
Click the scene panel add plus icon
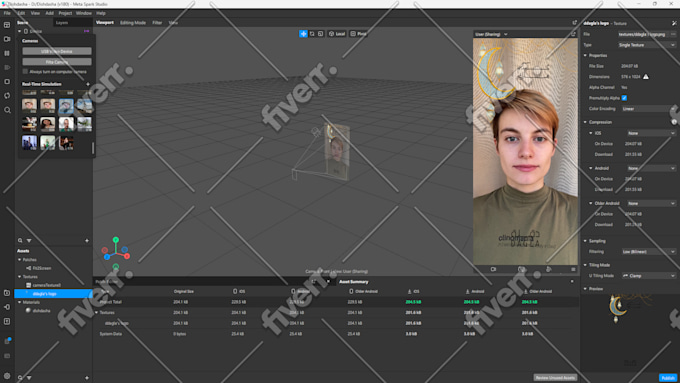(87, 240)
